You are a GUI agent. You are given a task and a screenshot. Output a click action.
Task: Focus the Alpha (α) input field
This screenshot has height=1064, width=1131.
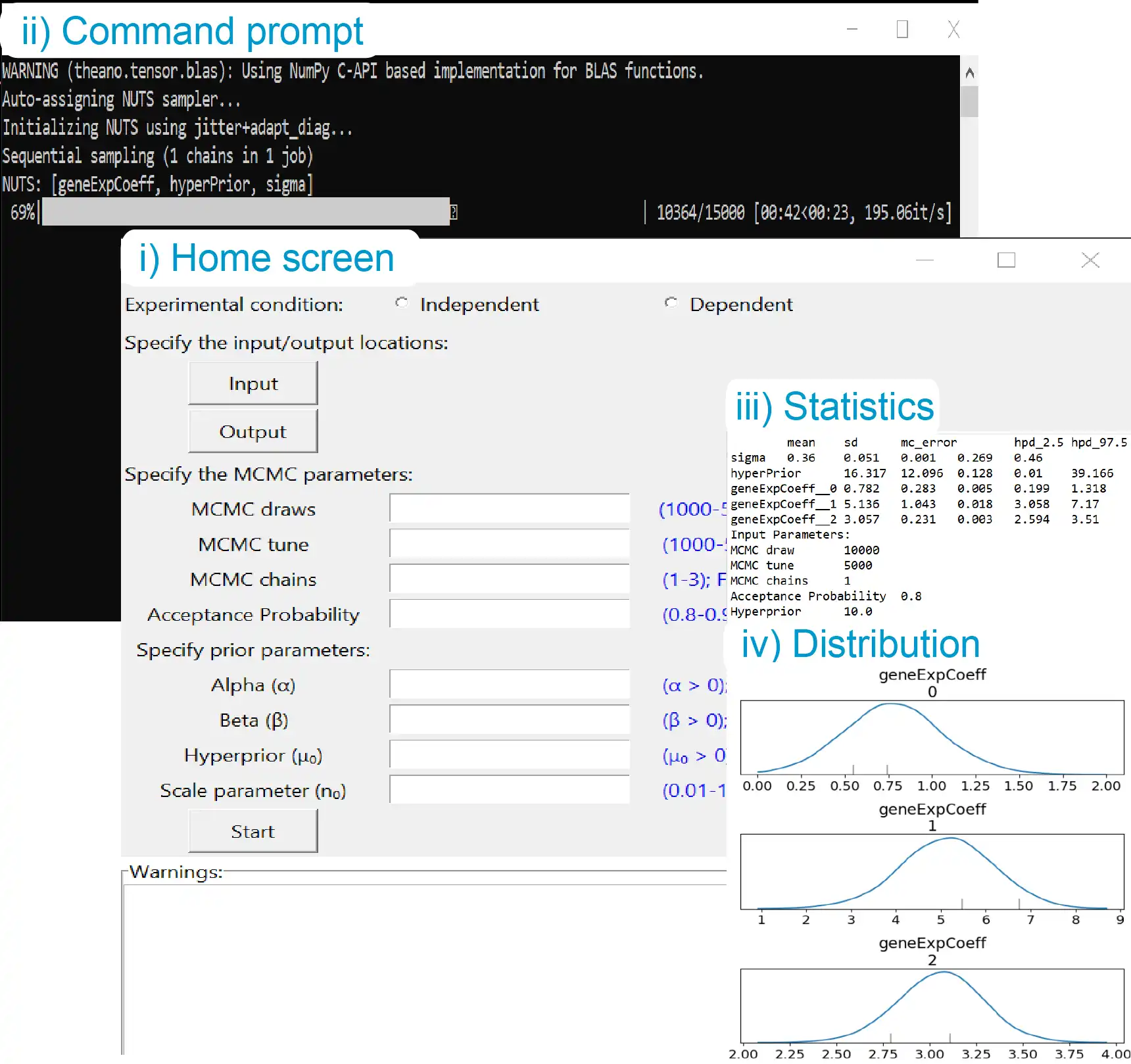click(x=510, y=685)
